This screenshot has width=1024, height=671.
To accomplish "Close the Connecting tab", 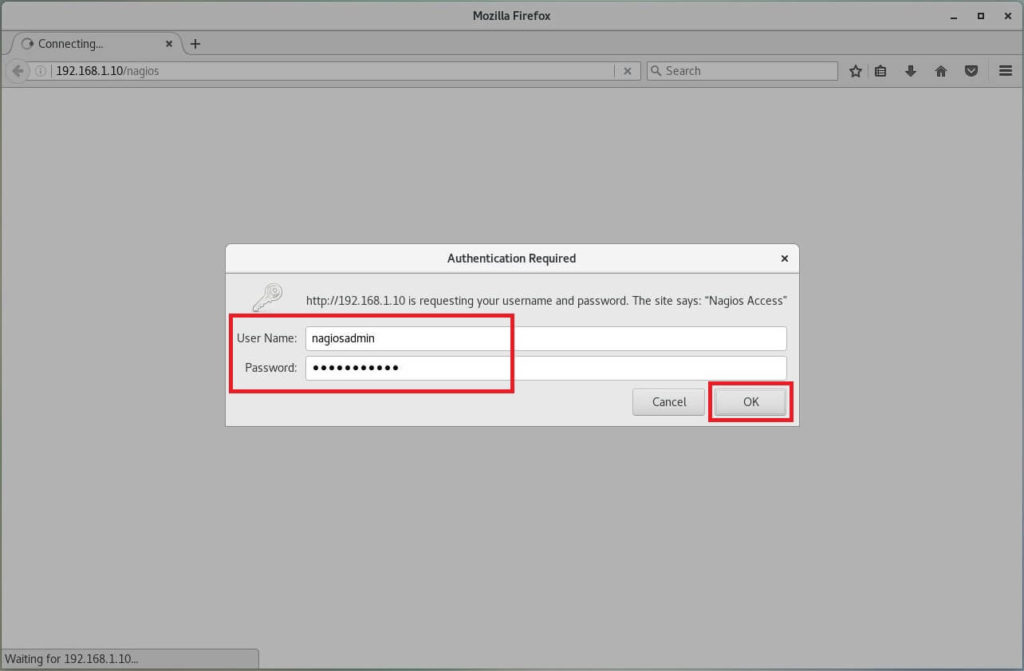I will [168, 44].
